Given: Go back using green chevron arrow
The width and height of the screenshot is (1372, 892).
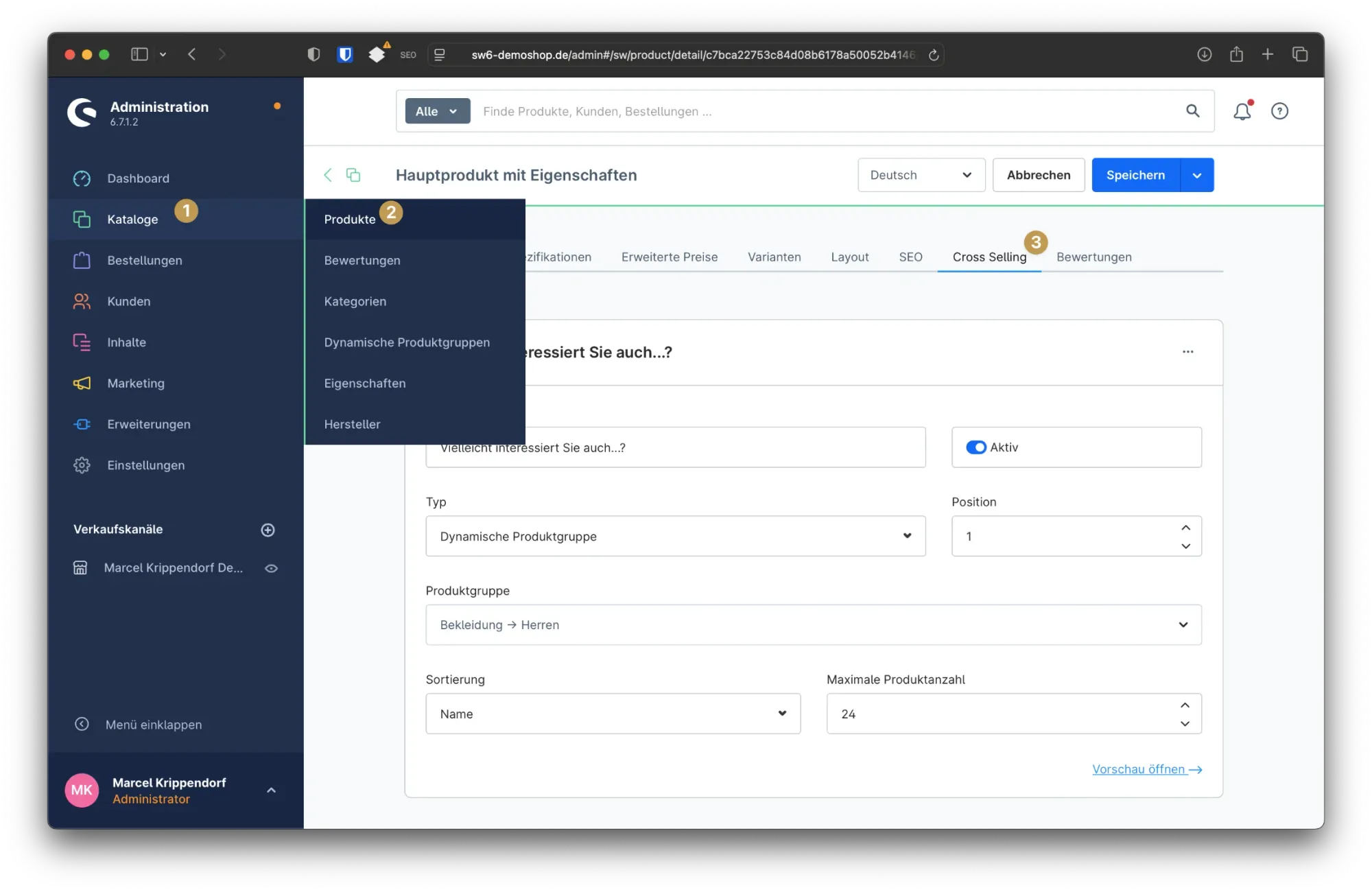Looking at the screenshot, I should pyautogui.click(x=328, y=175).
